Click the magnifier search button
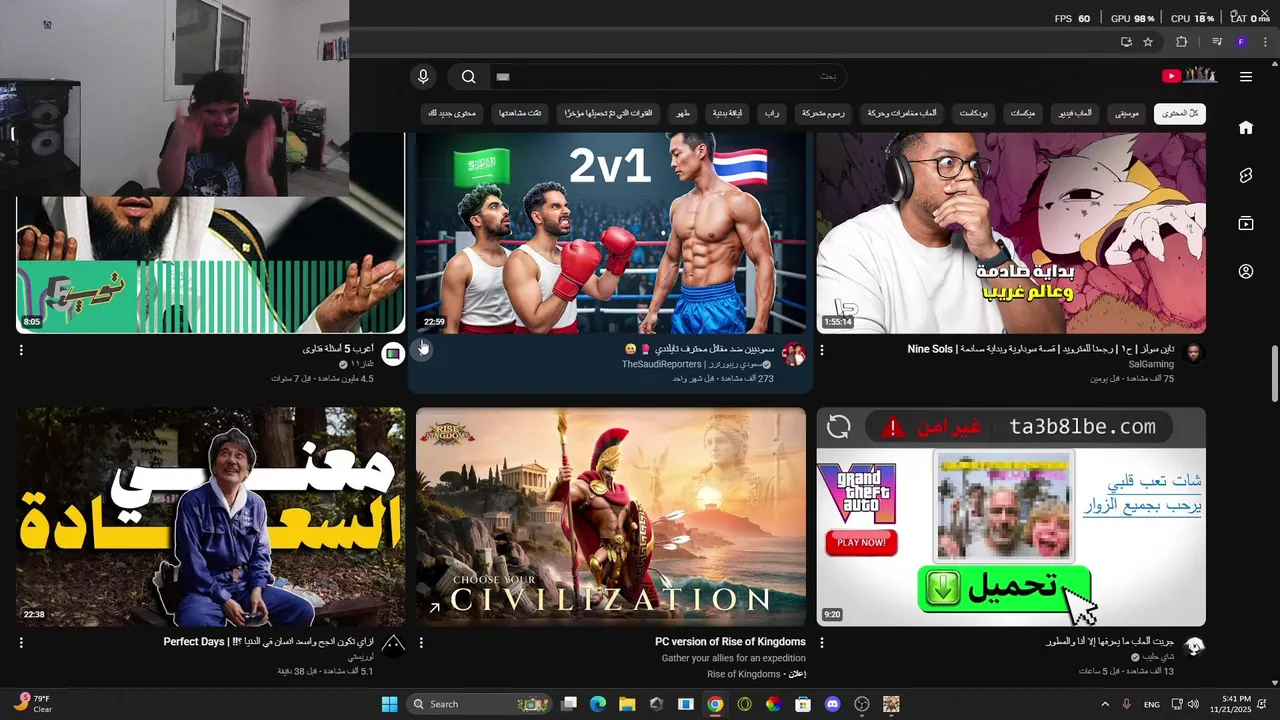Viewport: 1280px width, 720px height. (468, 77)
